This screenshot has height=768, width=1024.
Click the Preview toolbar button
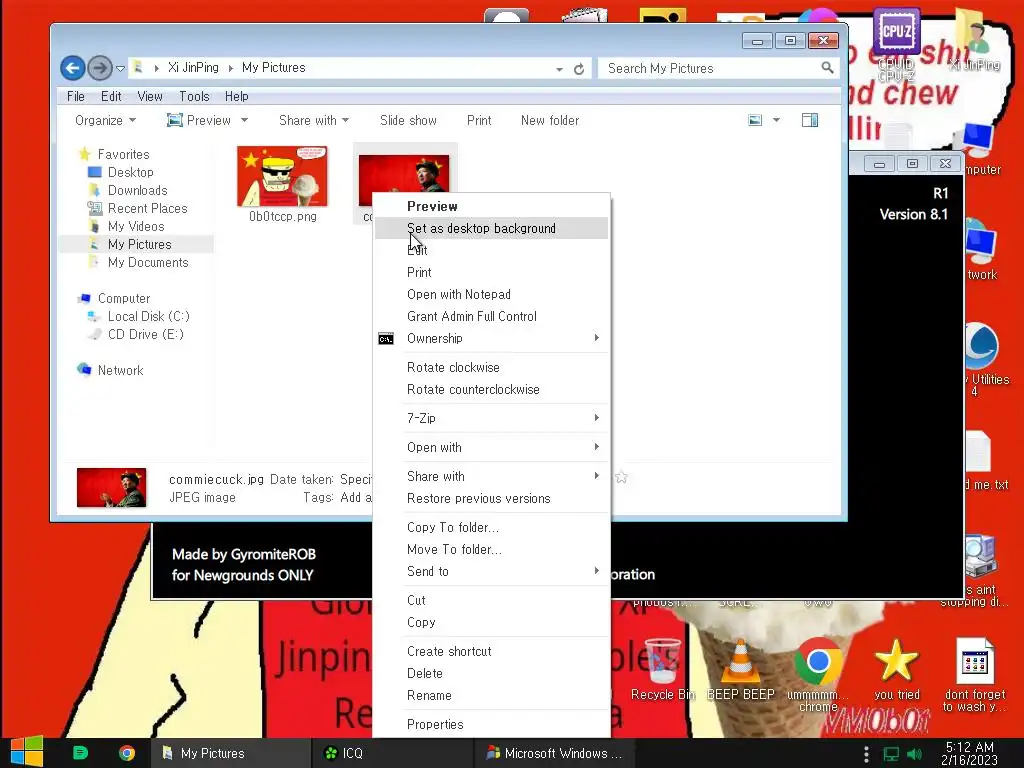199,120
